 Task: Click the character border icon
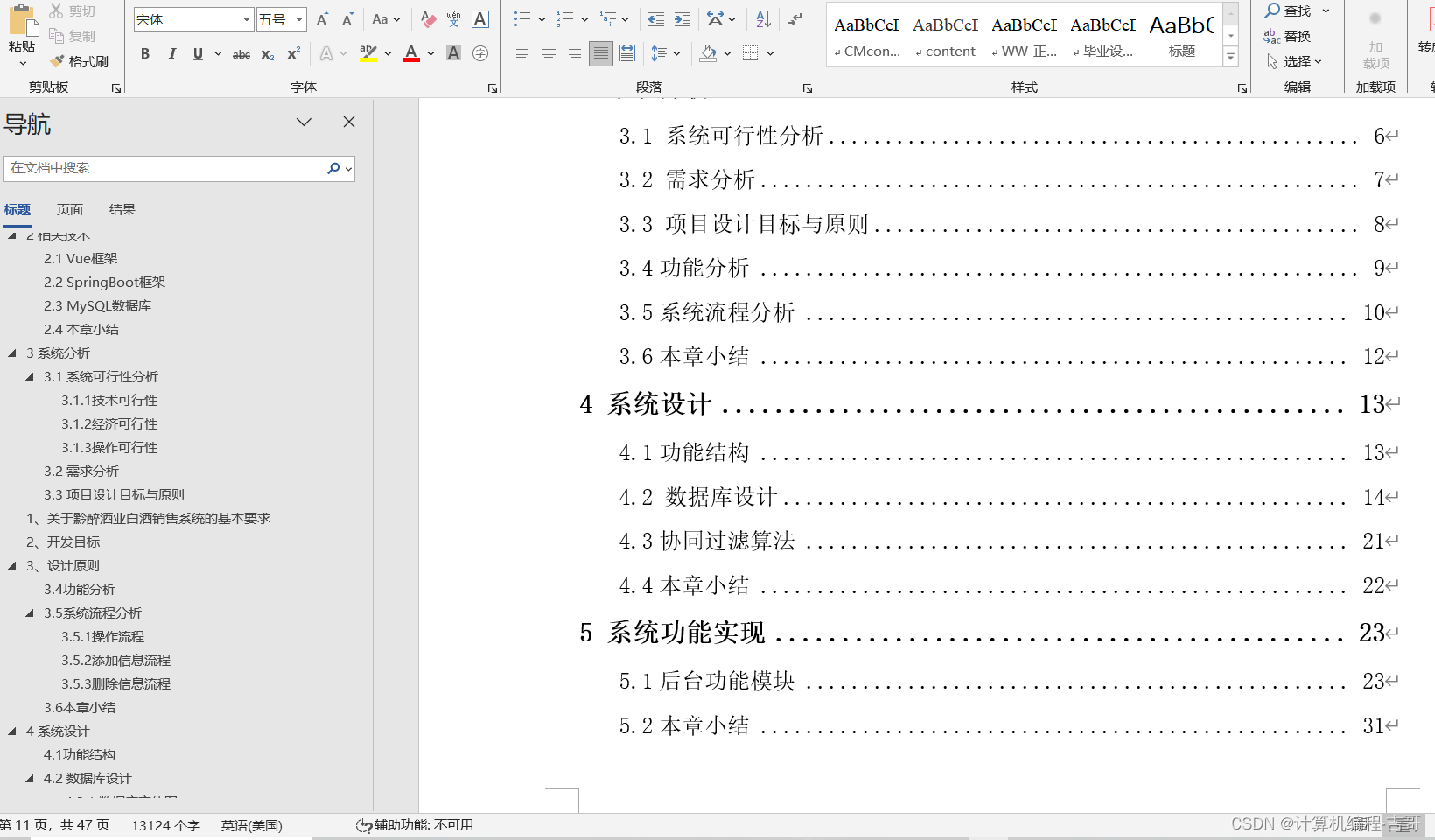[479, 19]
